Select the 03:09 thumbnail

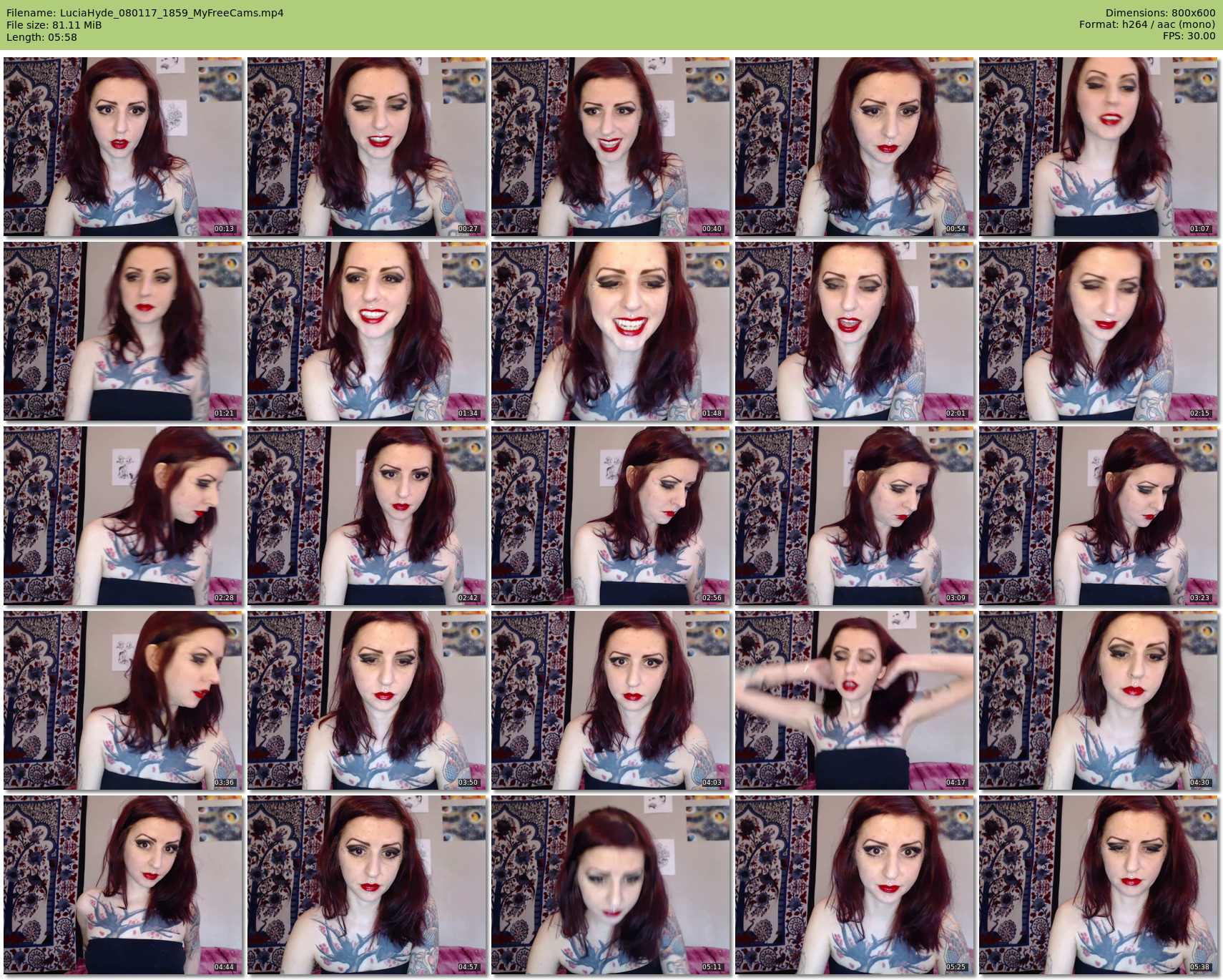coord(854,516)
